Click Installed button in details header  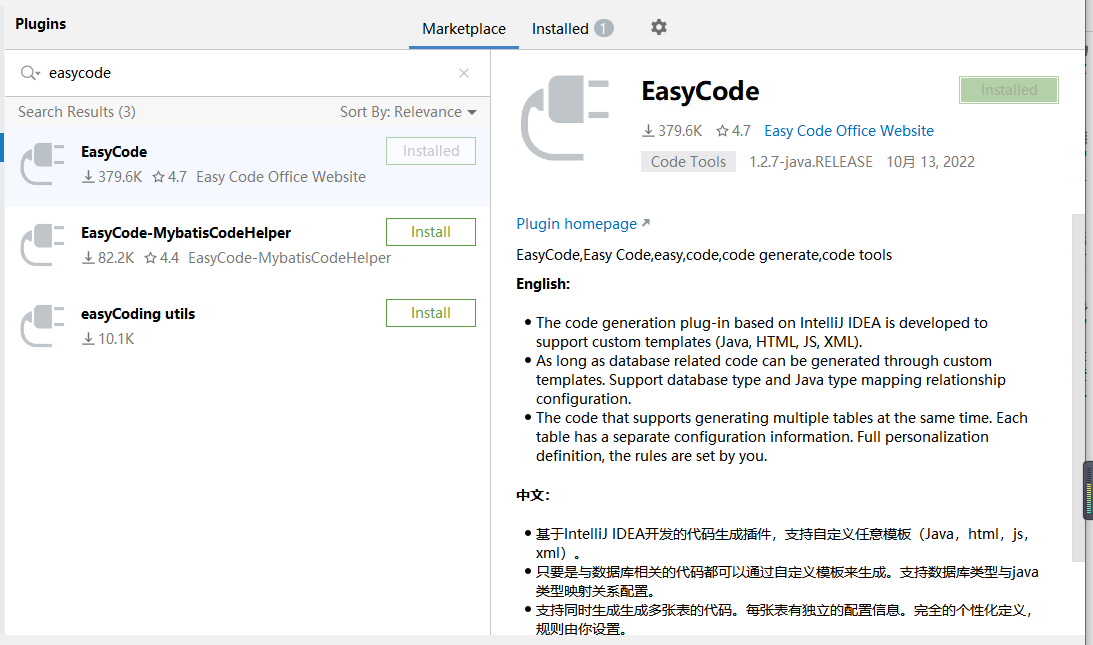point(1009,90)
